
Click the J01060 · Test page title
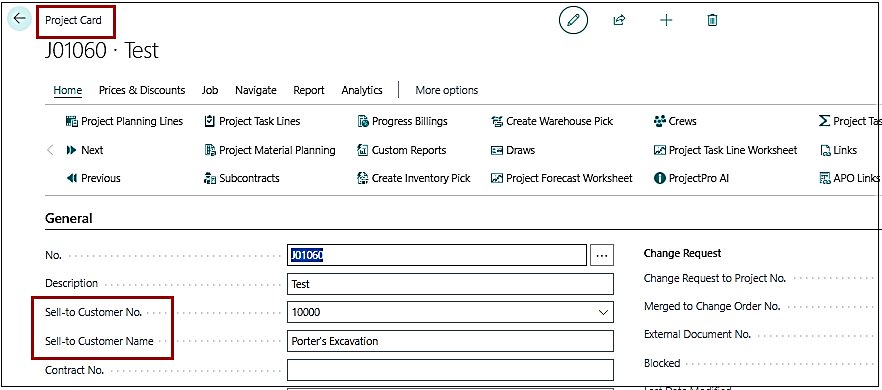click(102, 51)
